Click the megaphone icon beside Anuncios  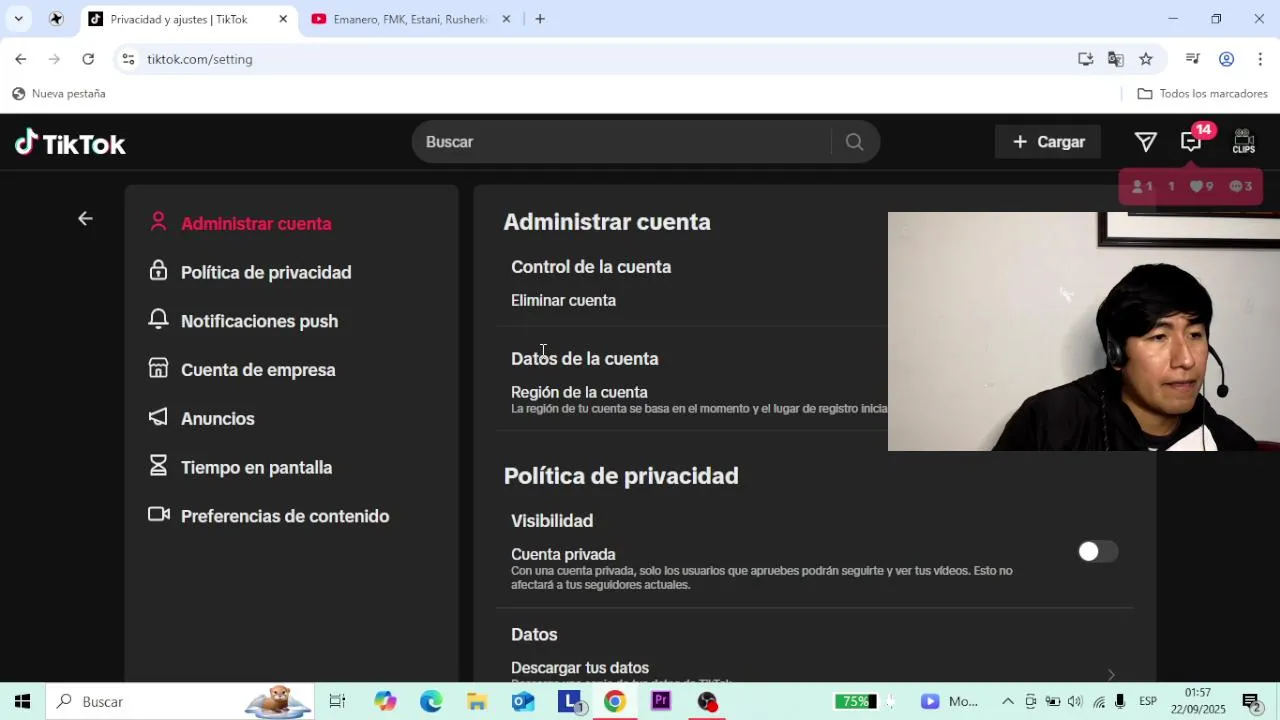click(158, 417)
